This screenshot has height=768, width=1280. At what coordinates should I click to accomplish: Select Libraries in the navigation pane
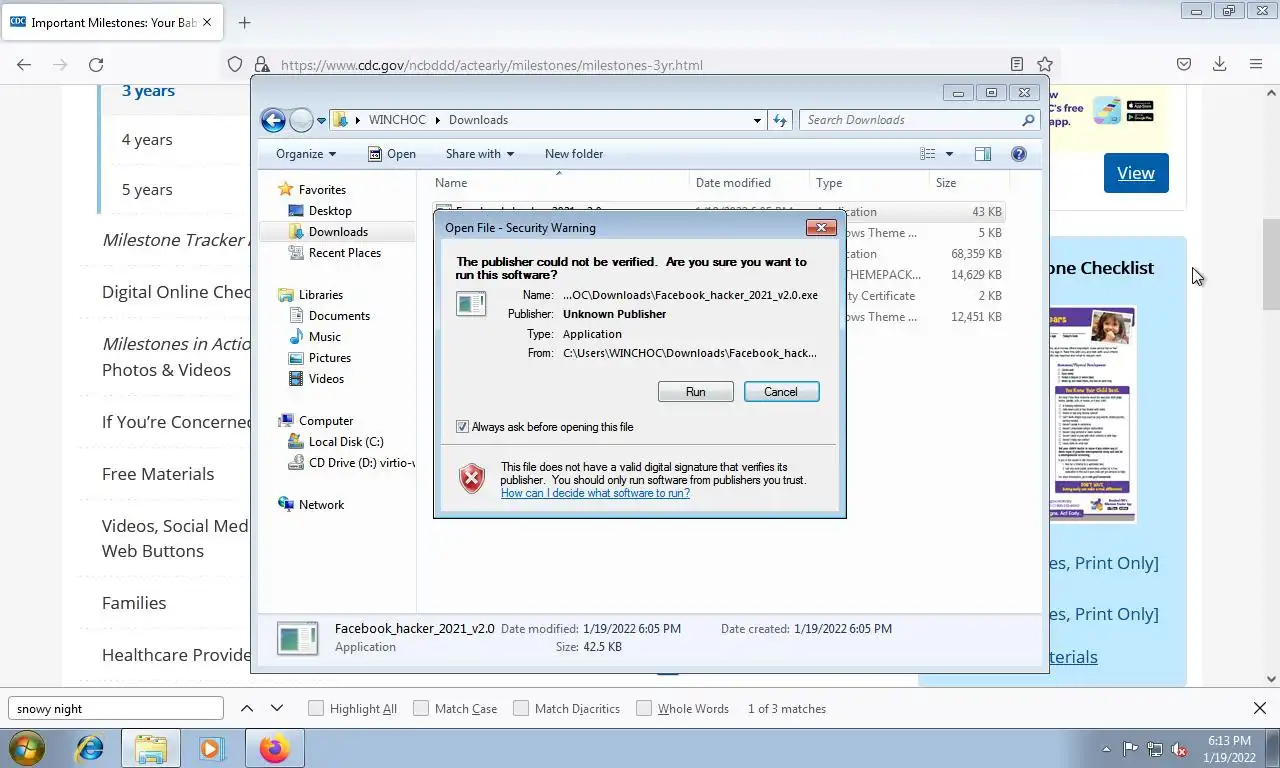click(x=321, y=295)
